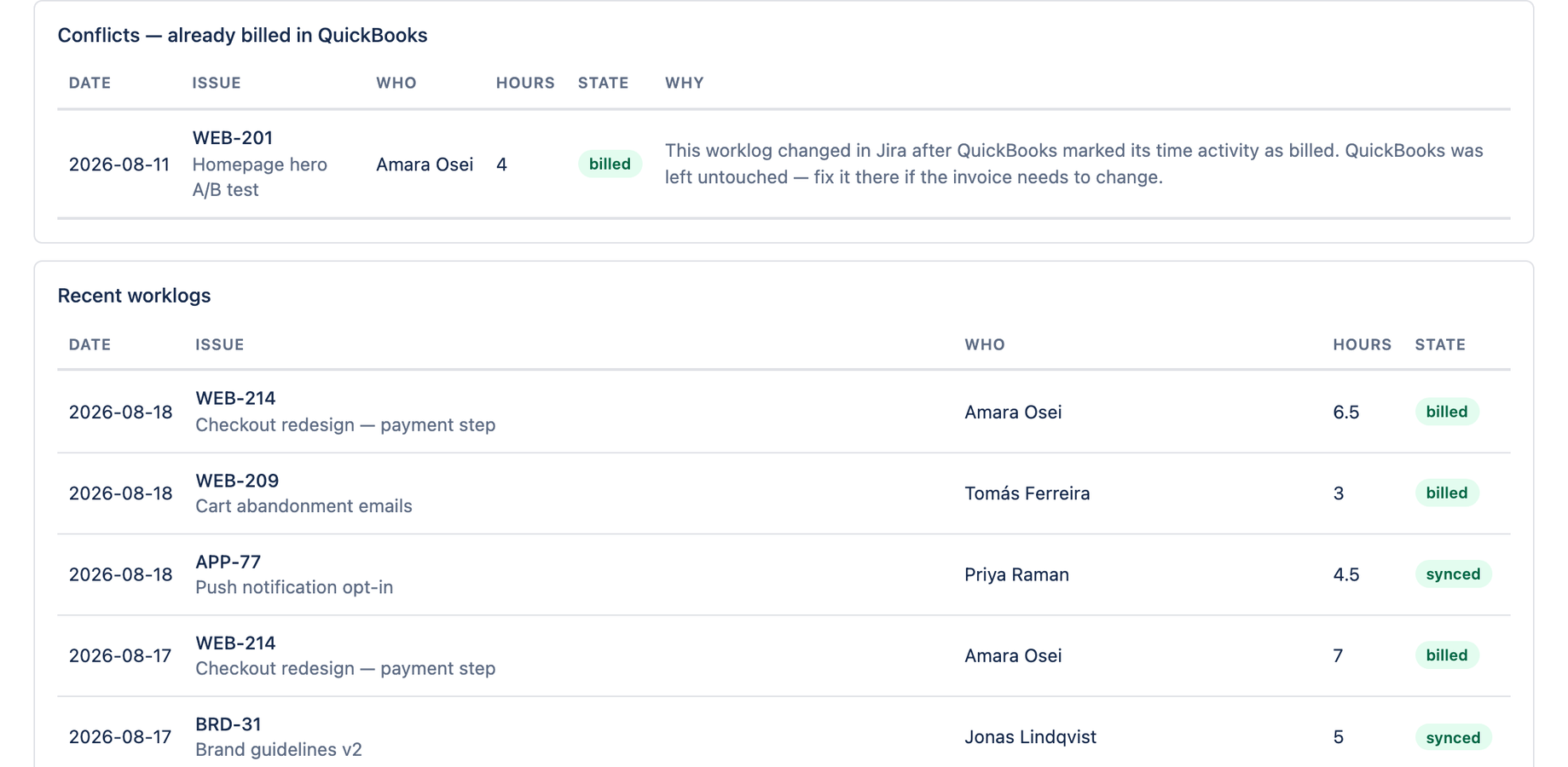1568x767 pixels.
Task: Click the WHO header in Recent worklogs
Action: [985, 344]
